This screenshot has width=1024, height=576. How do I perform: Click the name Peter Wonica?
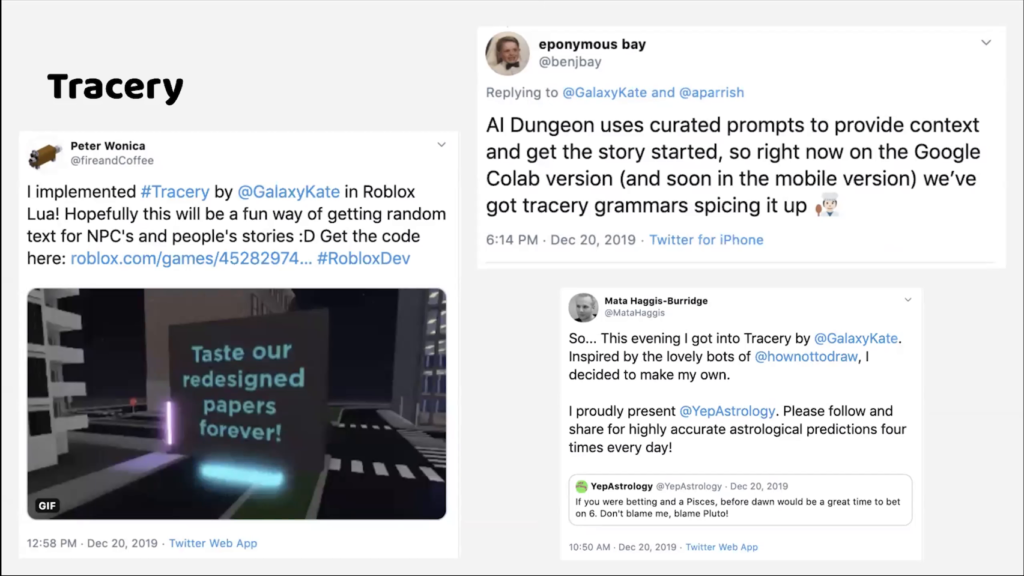click(108, 146)
